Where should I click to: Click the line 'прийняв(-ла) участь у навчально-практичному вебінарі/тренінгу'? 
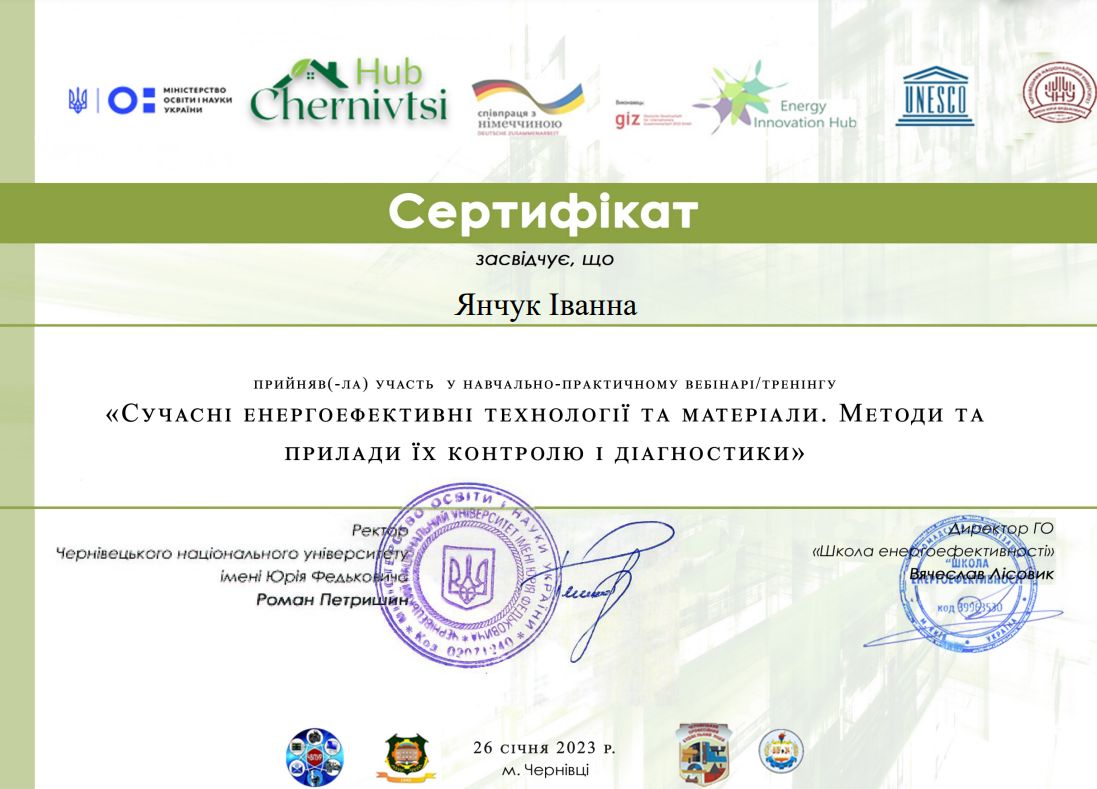[545, 384]
